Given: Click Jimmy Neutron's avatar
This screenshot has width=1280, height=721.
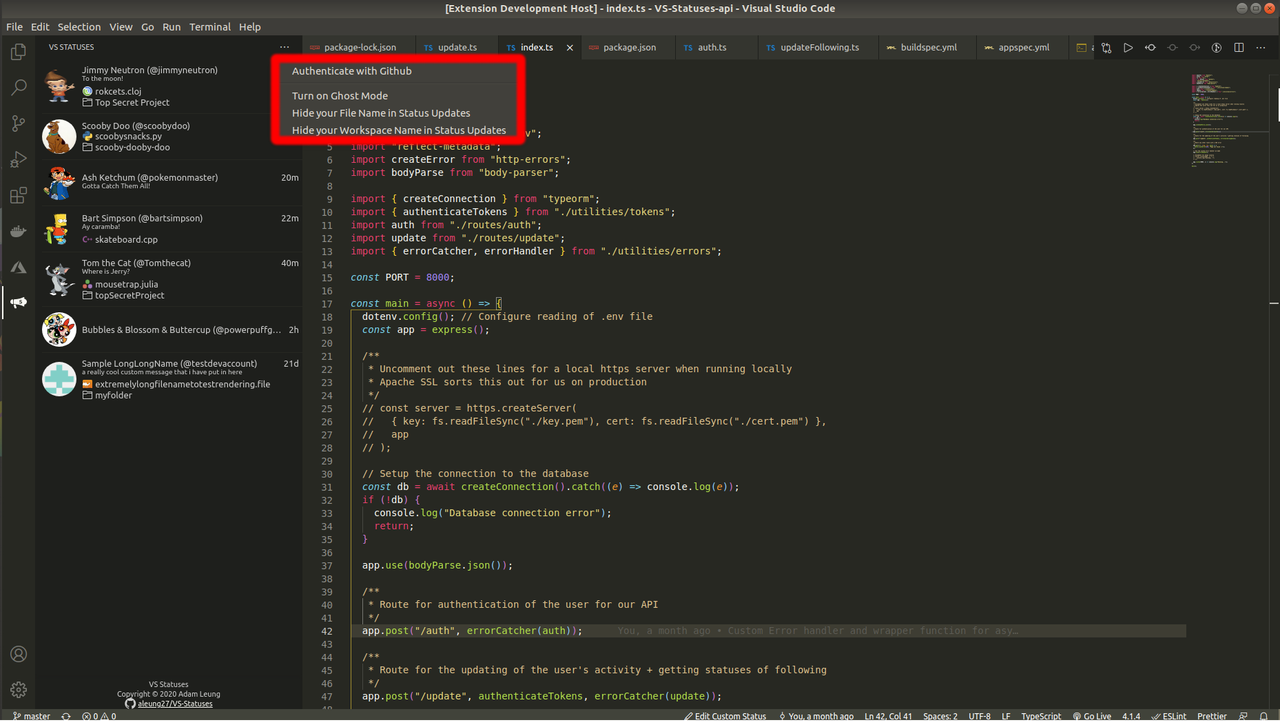Looking at the screenshot, I should point(59,86).
